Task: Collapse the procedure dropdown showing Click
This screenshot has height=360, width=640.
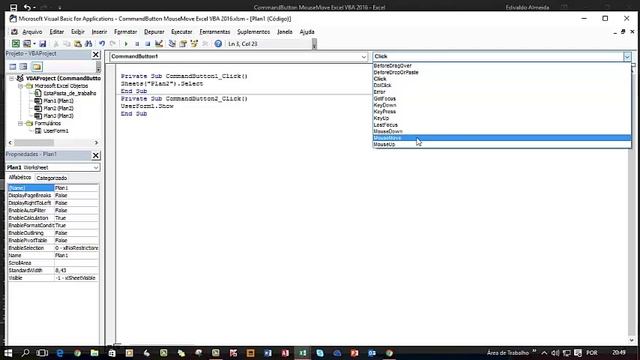Action: tap(627, 57)
